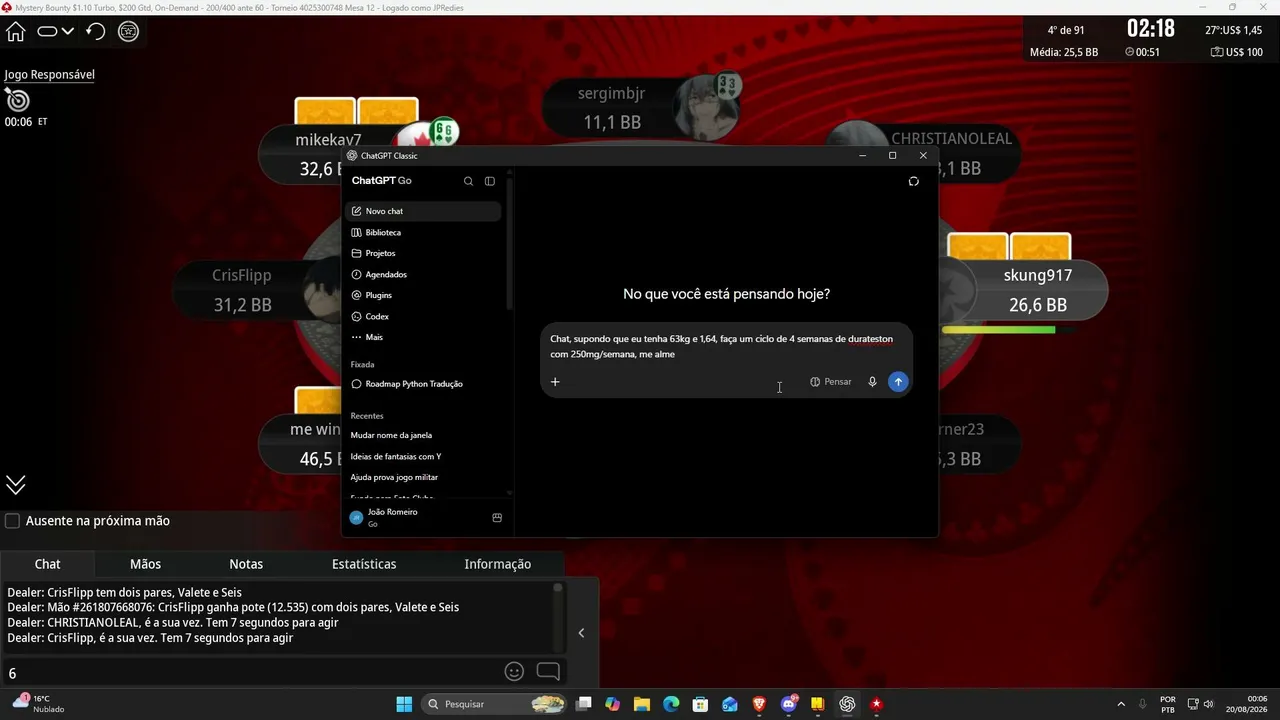Switch to ChatGPT taskbar icon

pyautogui.click(x=847, y=704)
